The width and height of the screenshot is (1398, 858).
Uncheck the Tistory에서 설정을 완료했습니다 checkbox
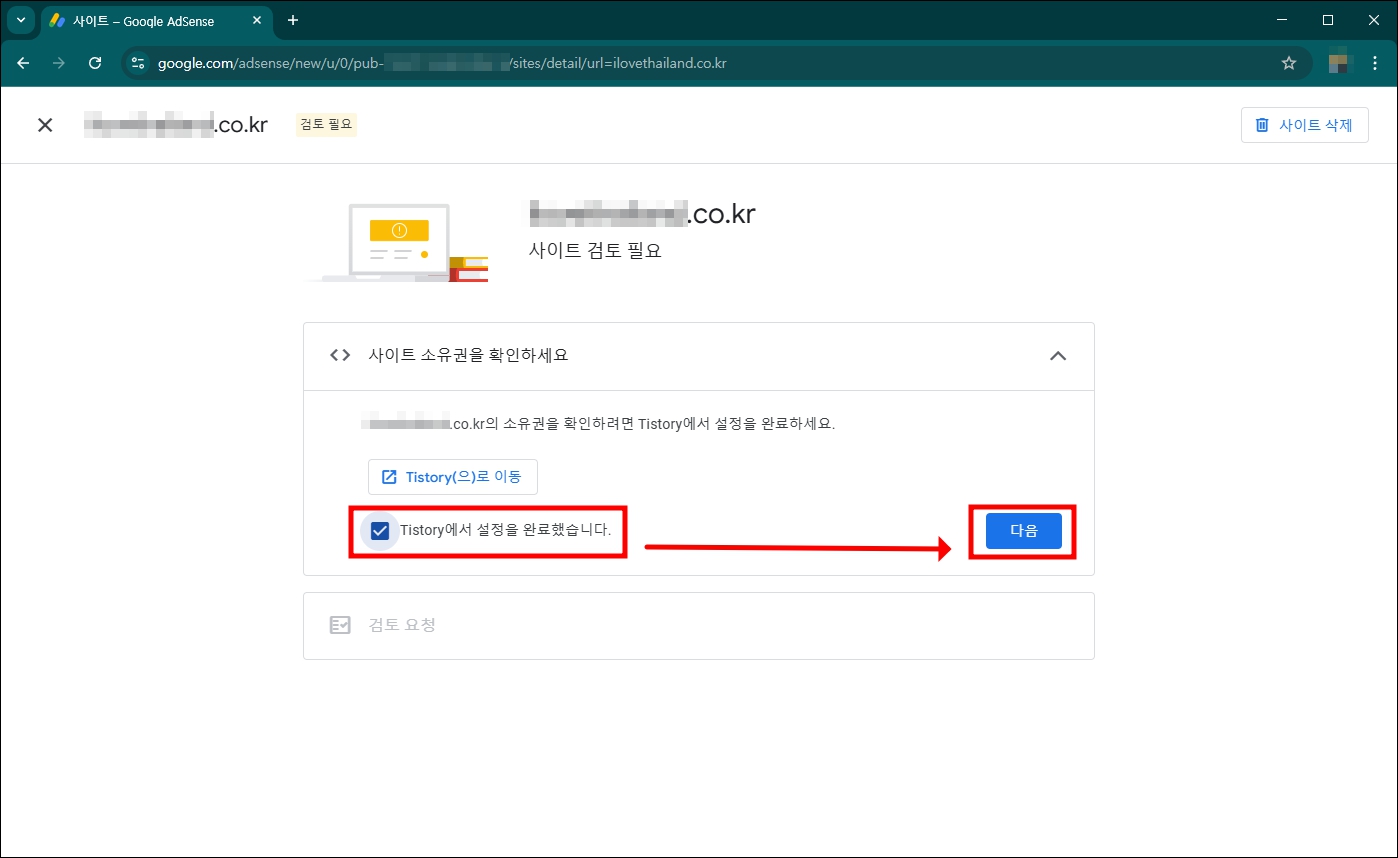coord(379,530)
